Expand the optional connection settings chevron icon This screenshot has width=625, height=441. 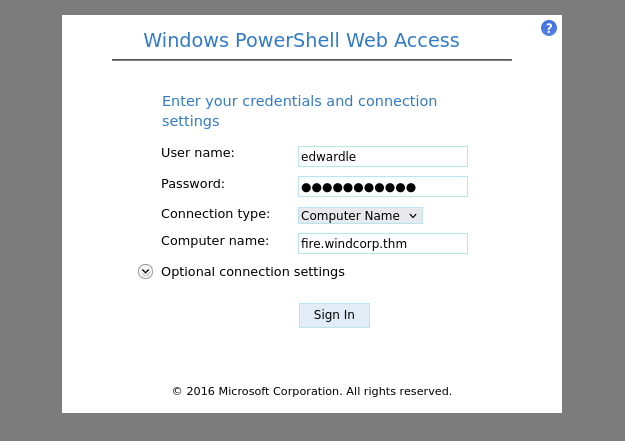click(146, 271)
